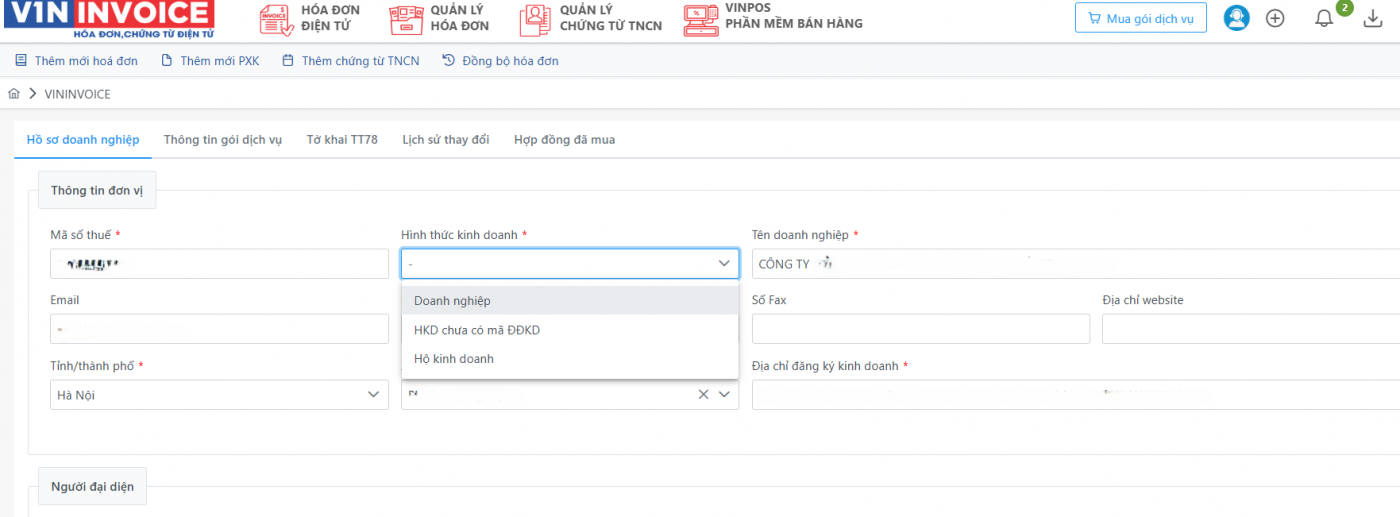Select HKD chưa có mã ĐĐKD option

[570, 330]
